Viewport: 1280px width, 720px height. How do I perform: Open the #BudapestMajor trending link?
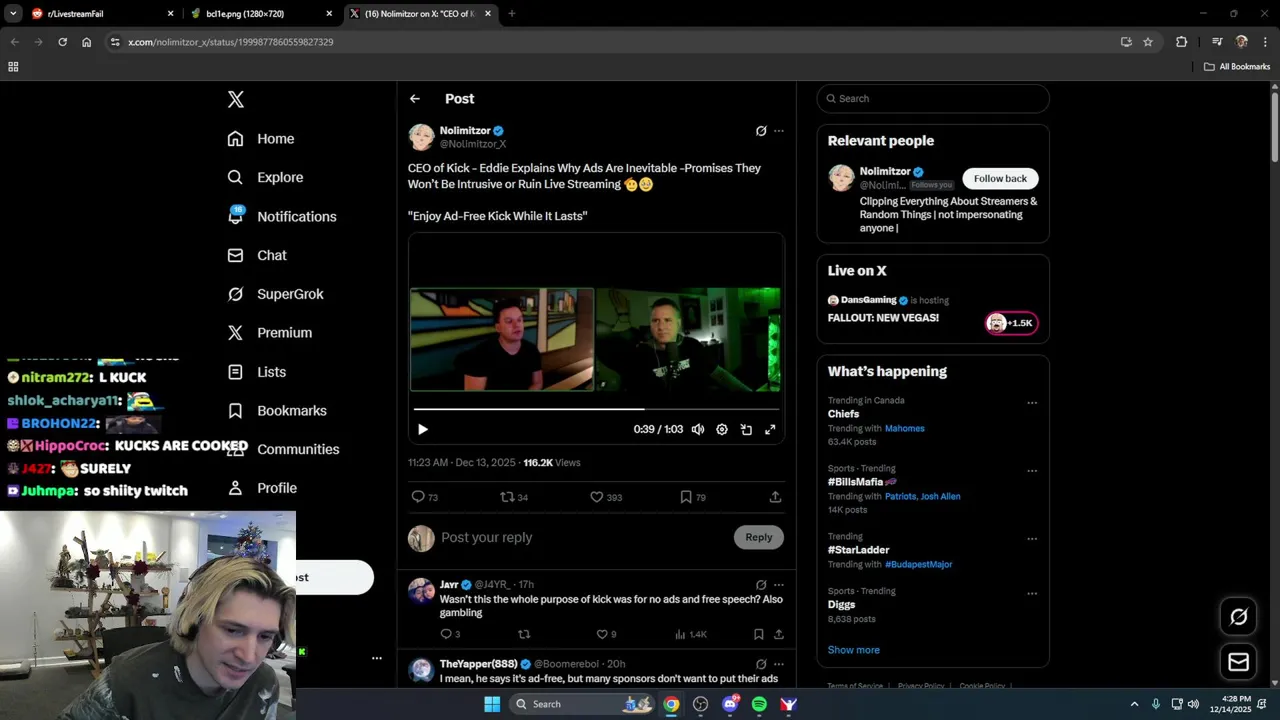[x=918, y=564]
